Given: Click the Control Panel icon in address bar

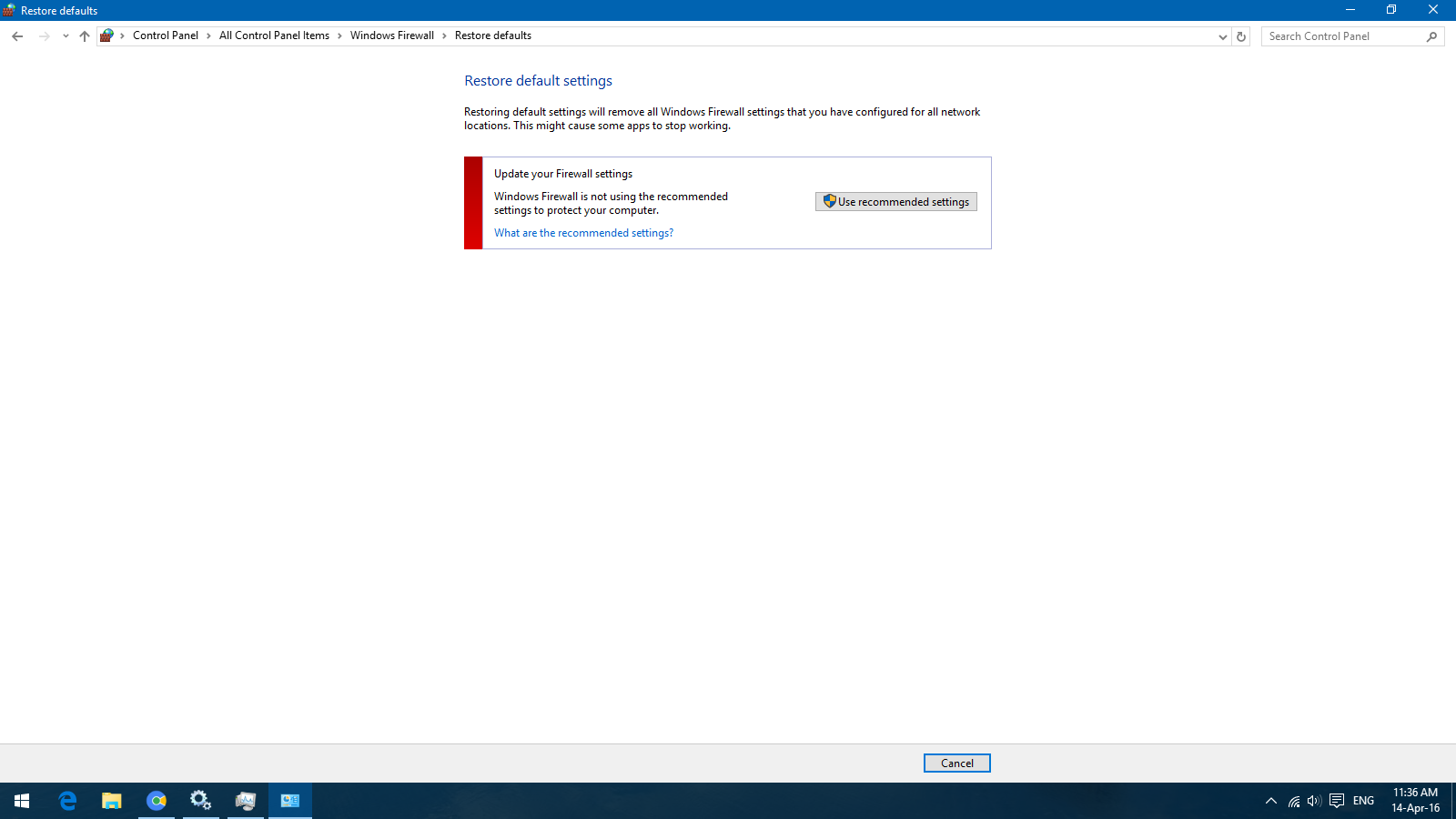Looking at the screenshot, I should click(107, 35).
